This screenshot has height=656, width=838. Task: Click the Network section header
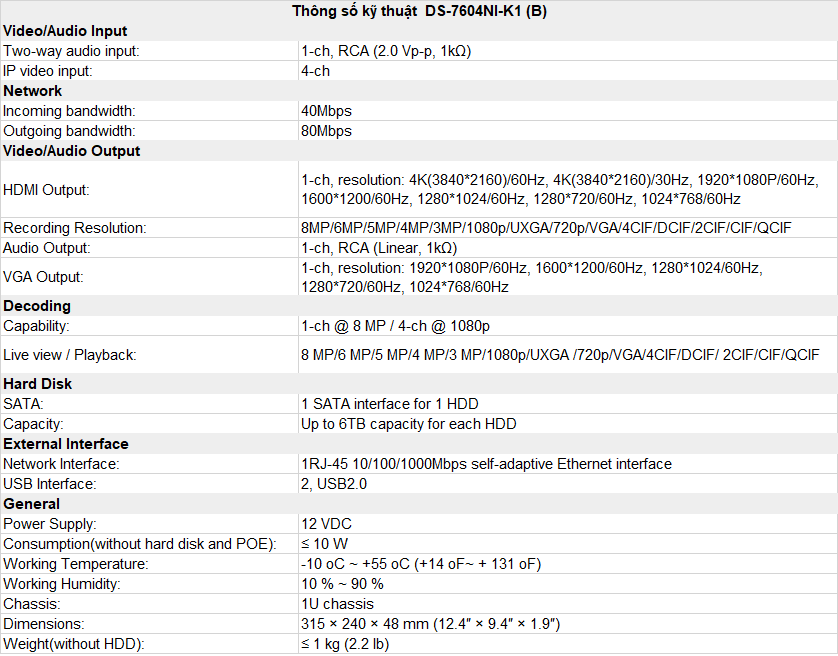(33, 91)
